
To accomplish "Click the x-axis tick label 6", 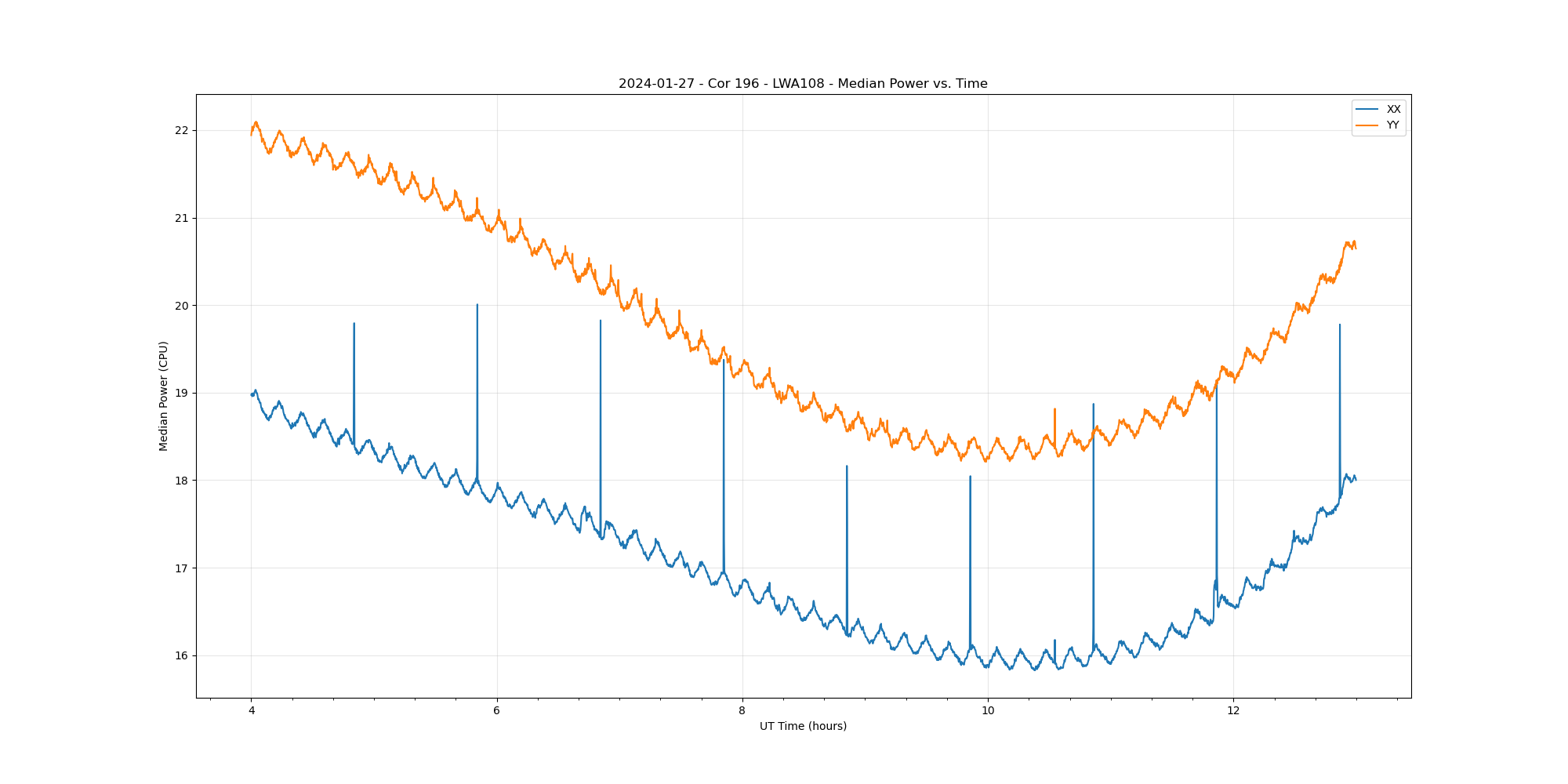I will pos(496,711).
